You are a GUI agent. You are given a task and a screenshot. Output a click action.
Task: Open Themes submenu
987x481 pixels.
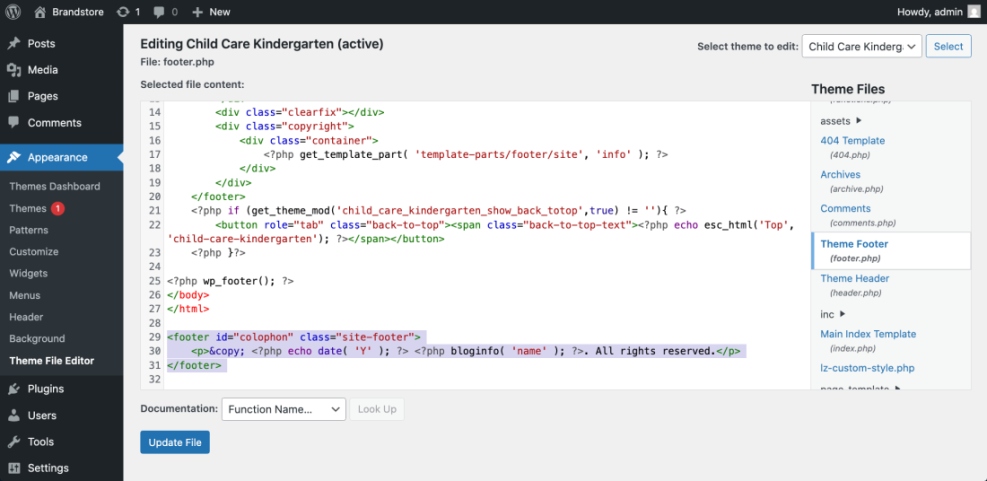[28, 208]
